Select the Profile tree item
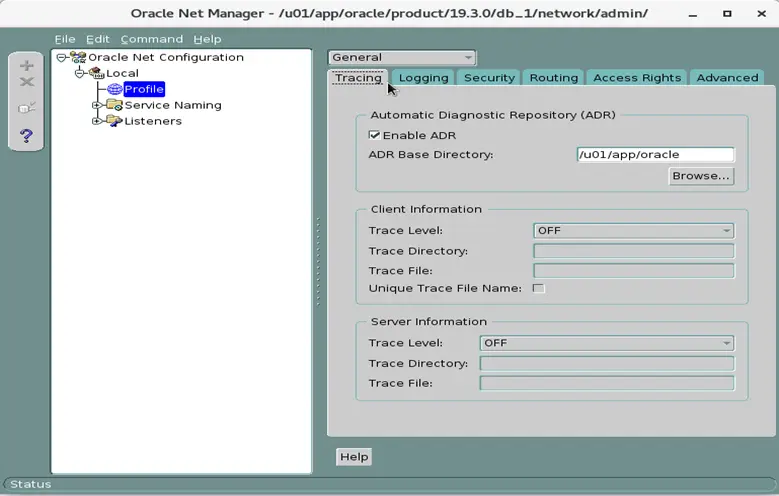The image size is (779, 496). pos(144,89)
